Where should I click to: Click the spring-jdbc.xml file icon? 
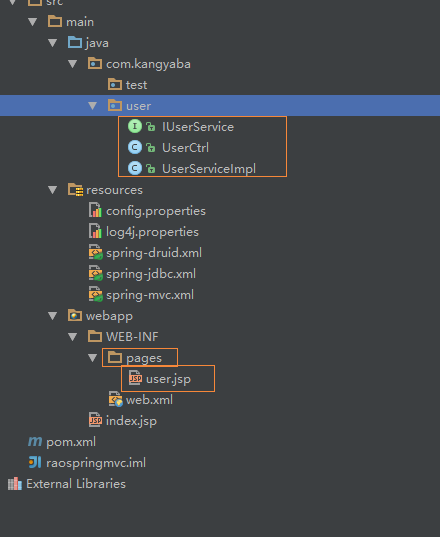96,273
